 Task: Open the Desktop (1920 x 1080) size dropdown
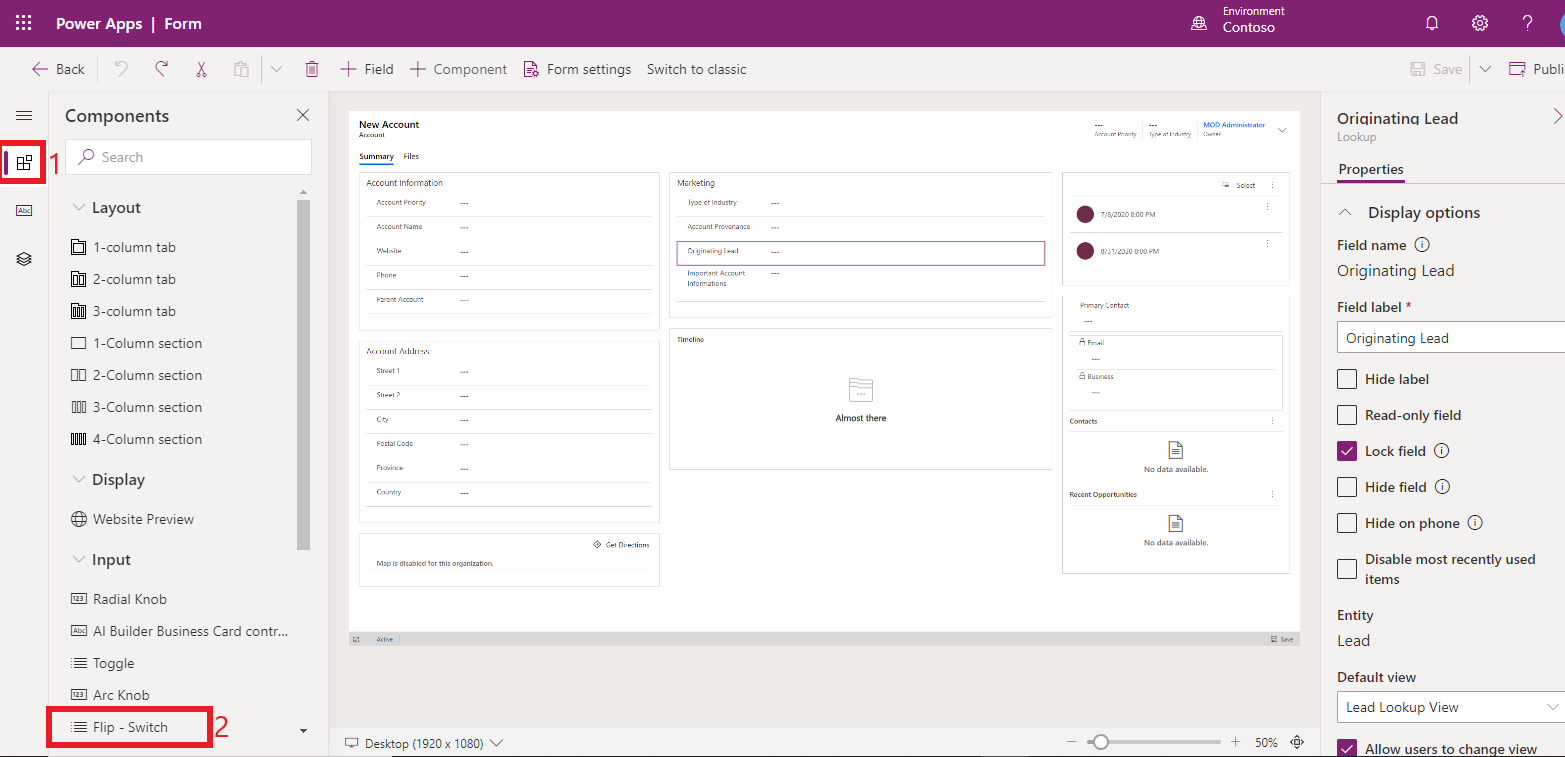point(424,743)
